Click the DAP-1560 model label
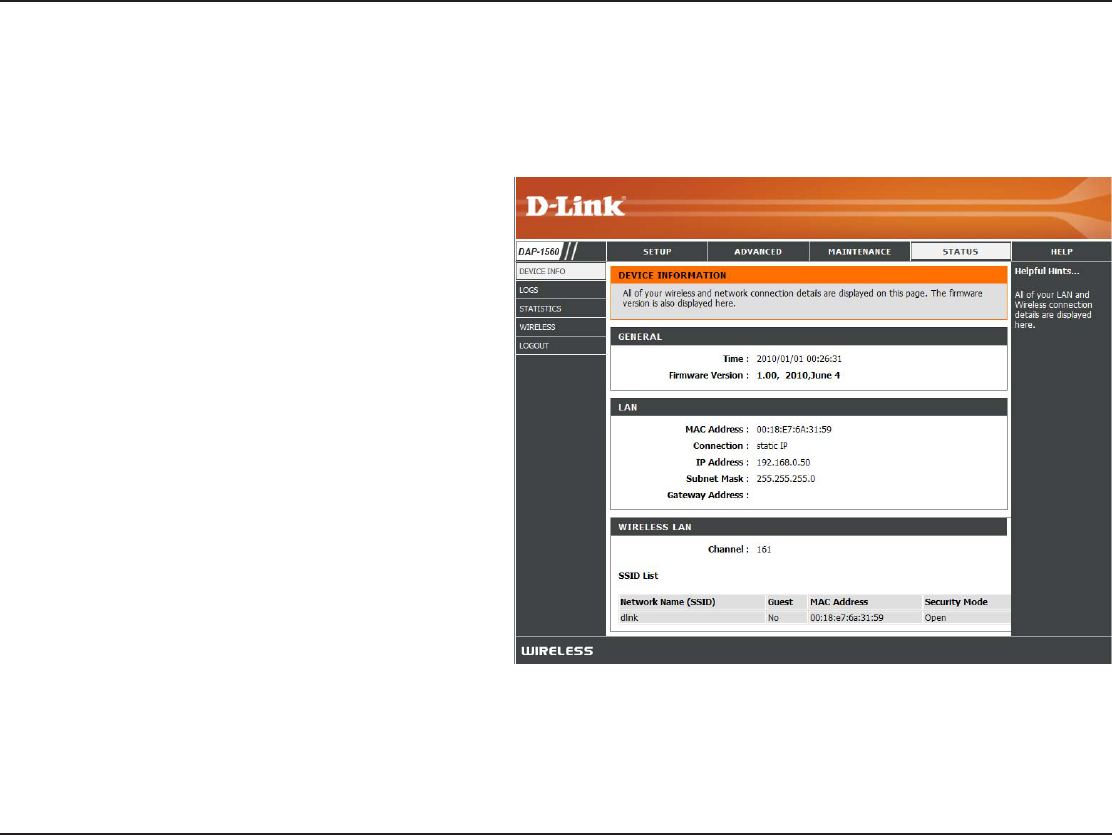 pos(539,251)
